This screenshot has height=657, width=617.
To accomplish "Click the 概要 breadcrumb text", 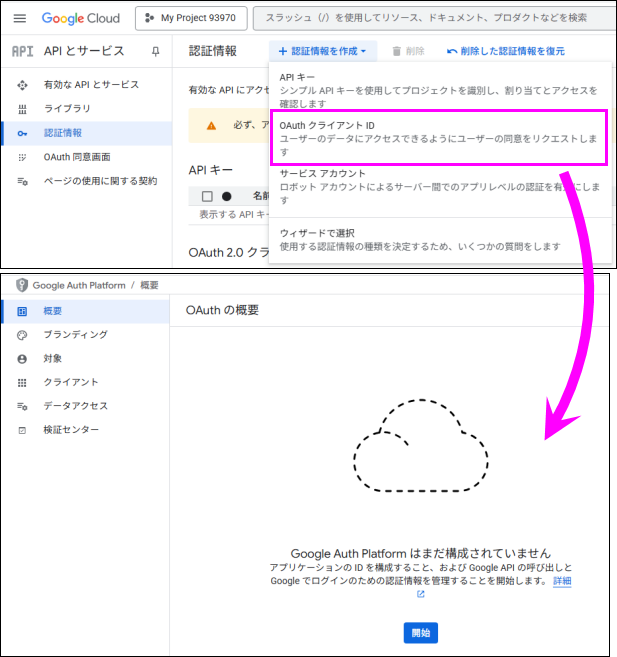I will (x=149, y=285).
